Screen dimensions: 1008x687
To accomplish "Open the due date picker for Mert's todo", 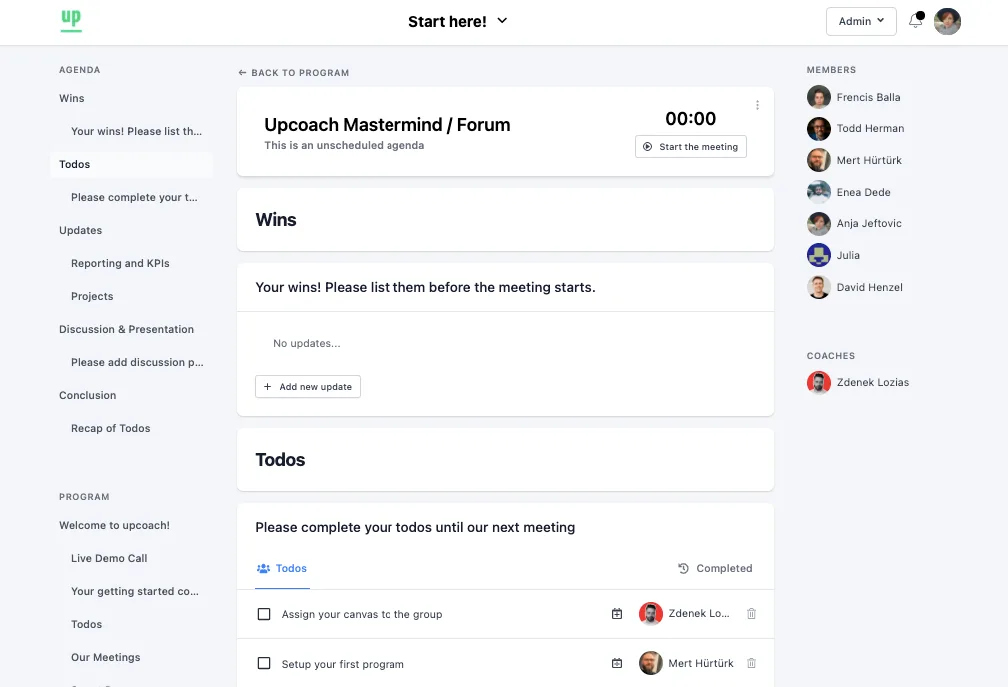I will [616, 663].
